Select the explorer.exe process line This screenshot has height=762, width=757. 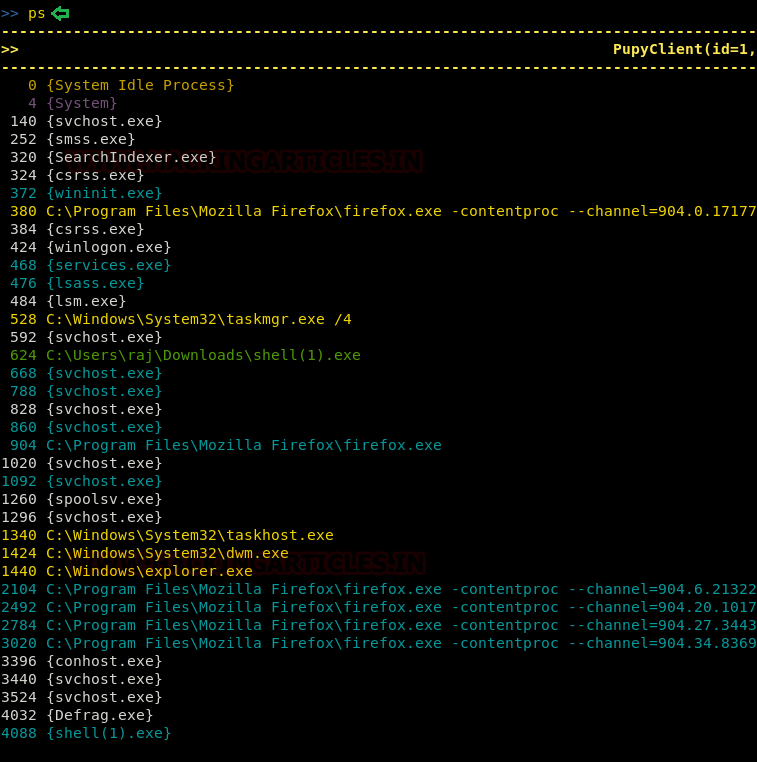(149, 571)
